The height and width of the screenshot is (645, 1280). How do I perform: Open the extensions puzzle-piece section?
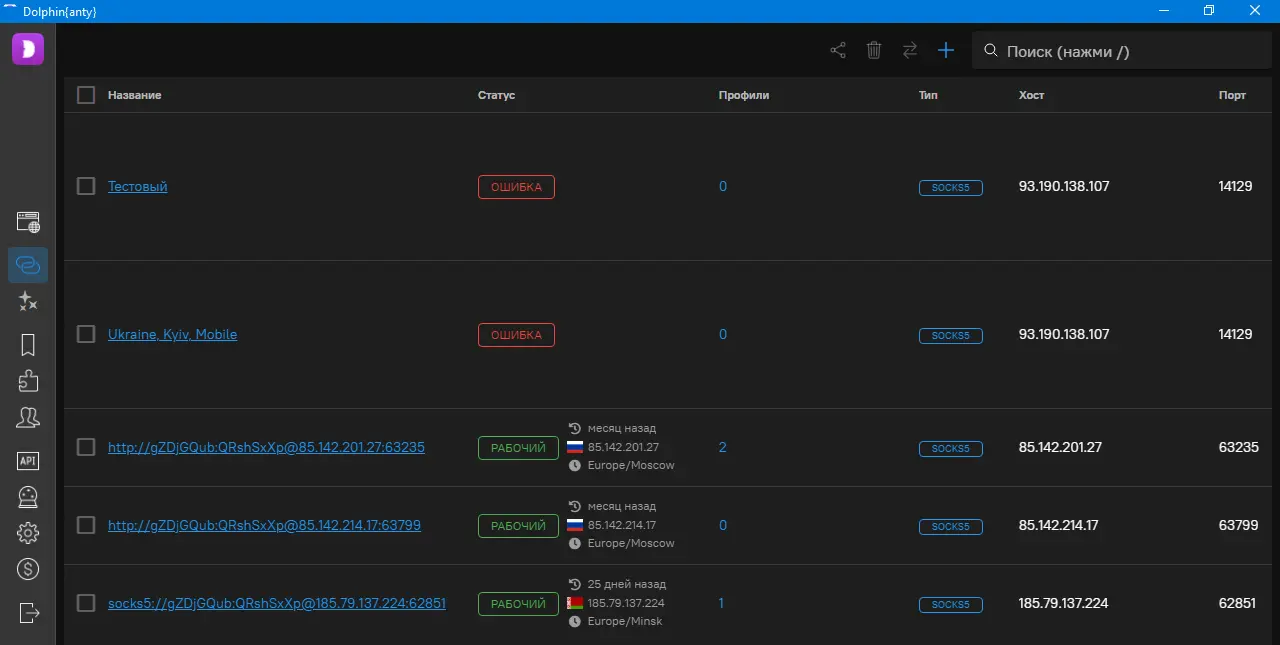click(x=28, y=381)
